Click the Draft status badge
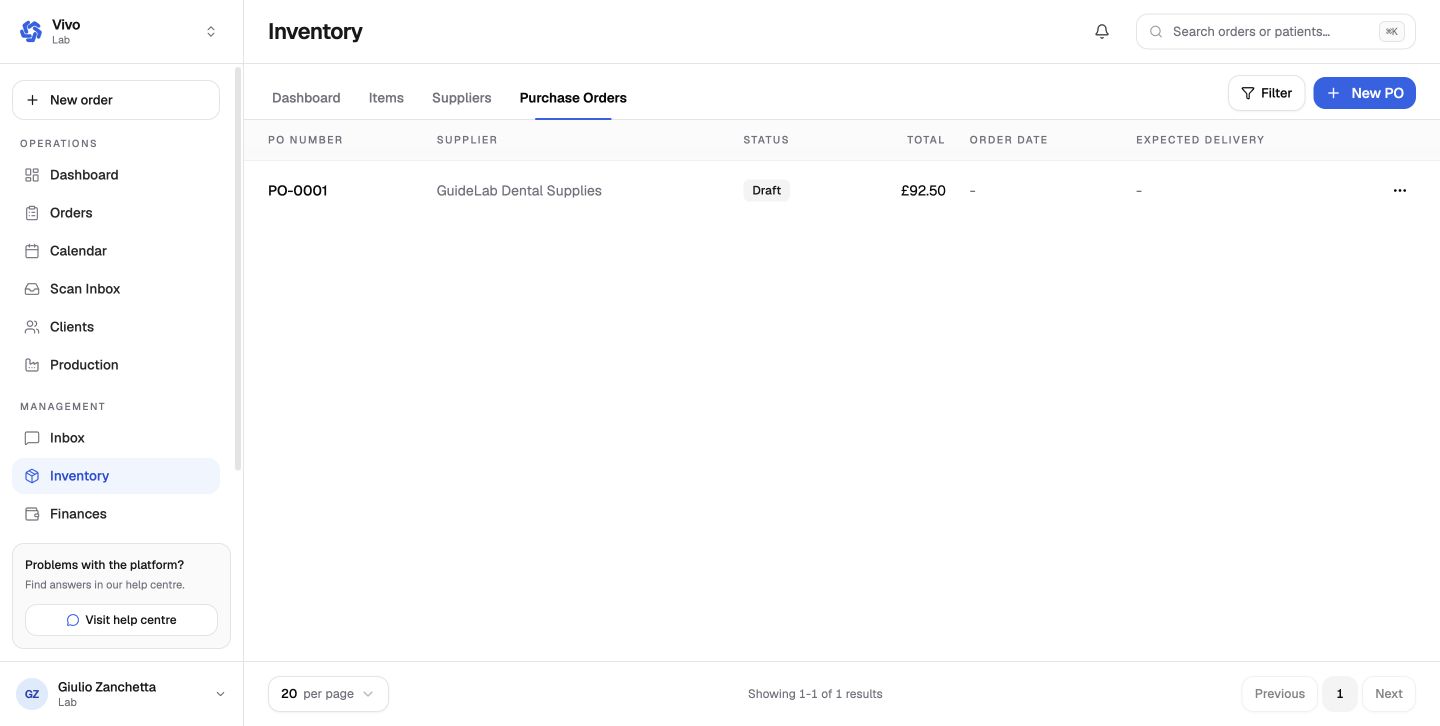 (x=767, y=191)
